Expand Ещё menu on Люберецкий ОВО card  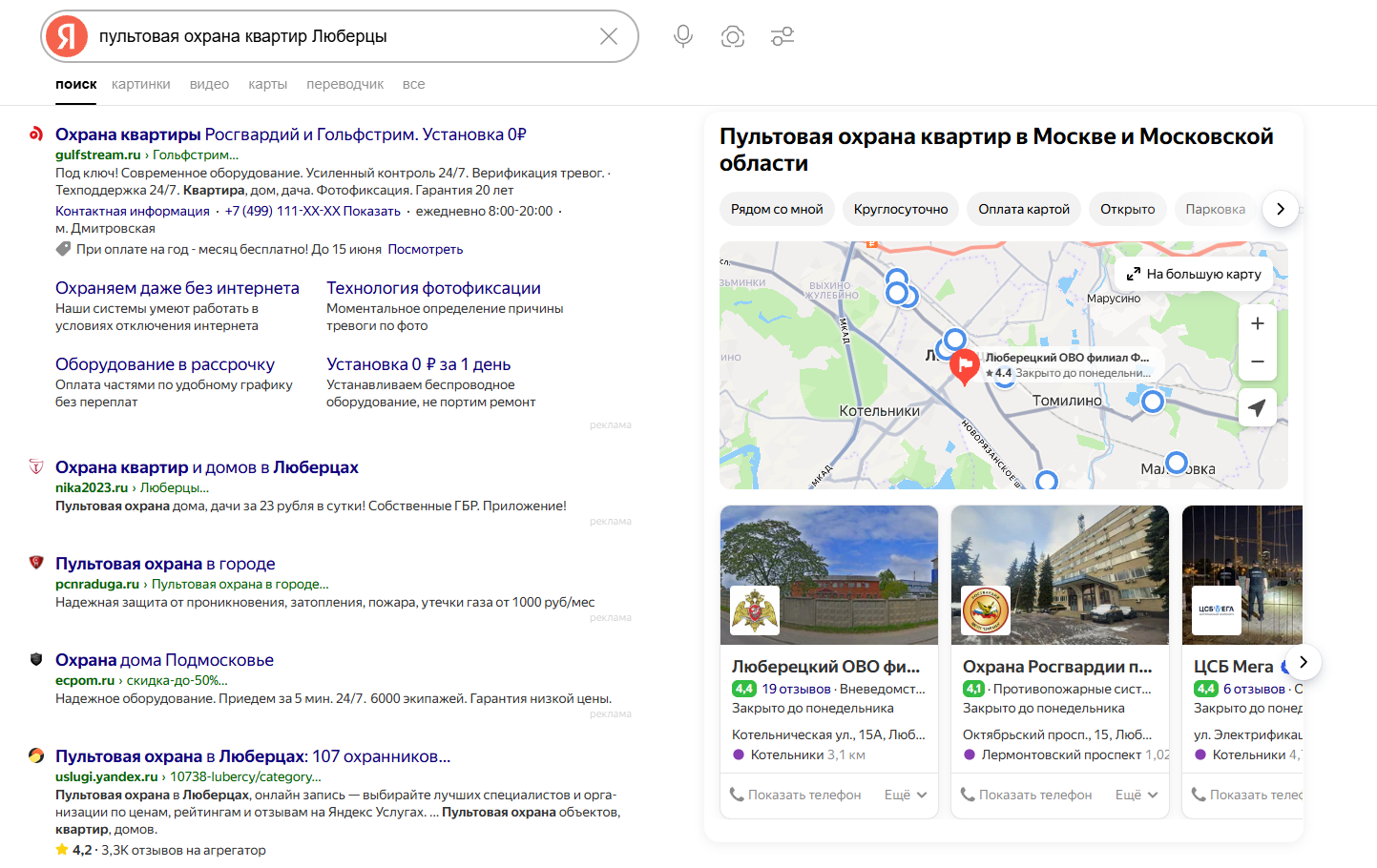906,795
